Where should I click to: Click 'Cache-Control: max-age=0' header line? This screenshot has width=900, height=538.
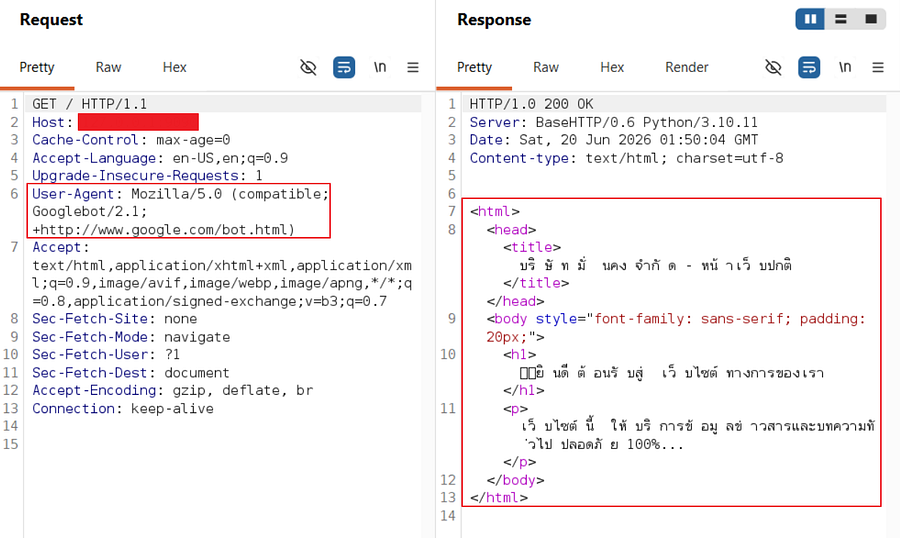point(131,140)
